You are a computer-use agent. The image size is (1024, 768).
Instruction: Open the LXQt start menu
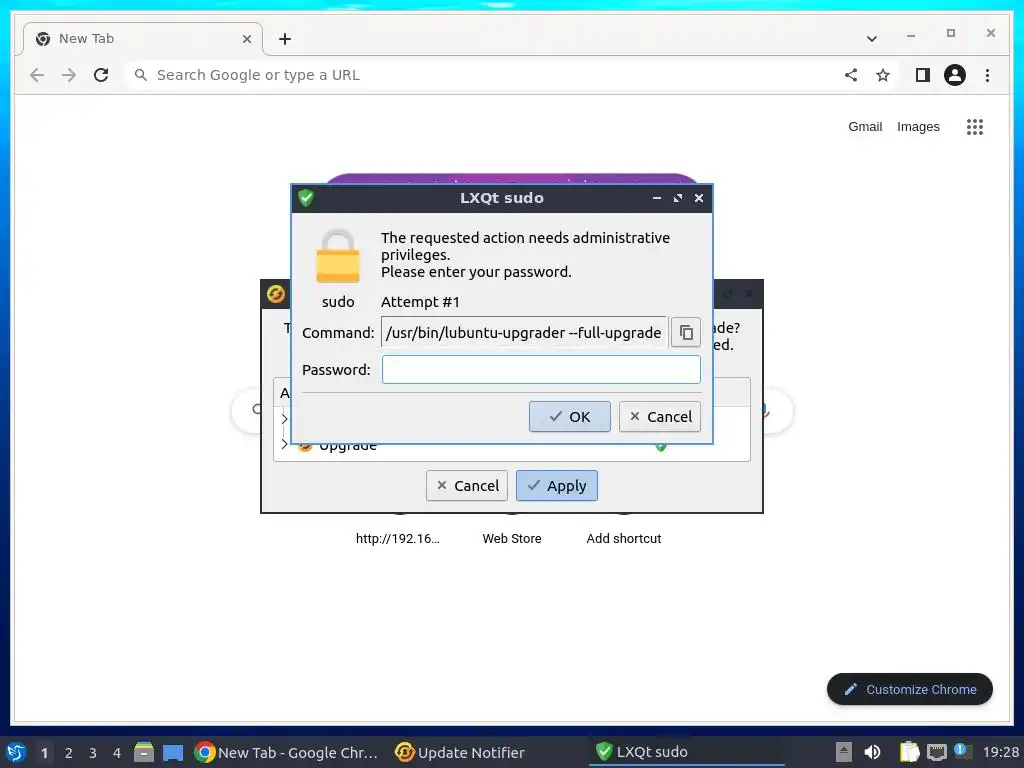point(16,752)
